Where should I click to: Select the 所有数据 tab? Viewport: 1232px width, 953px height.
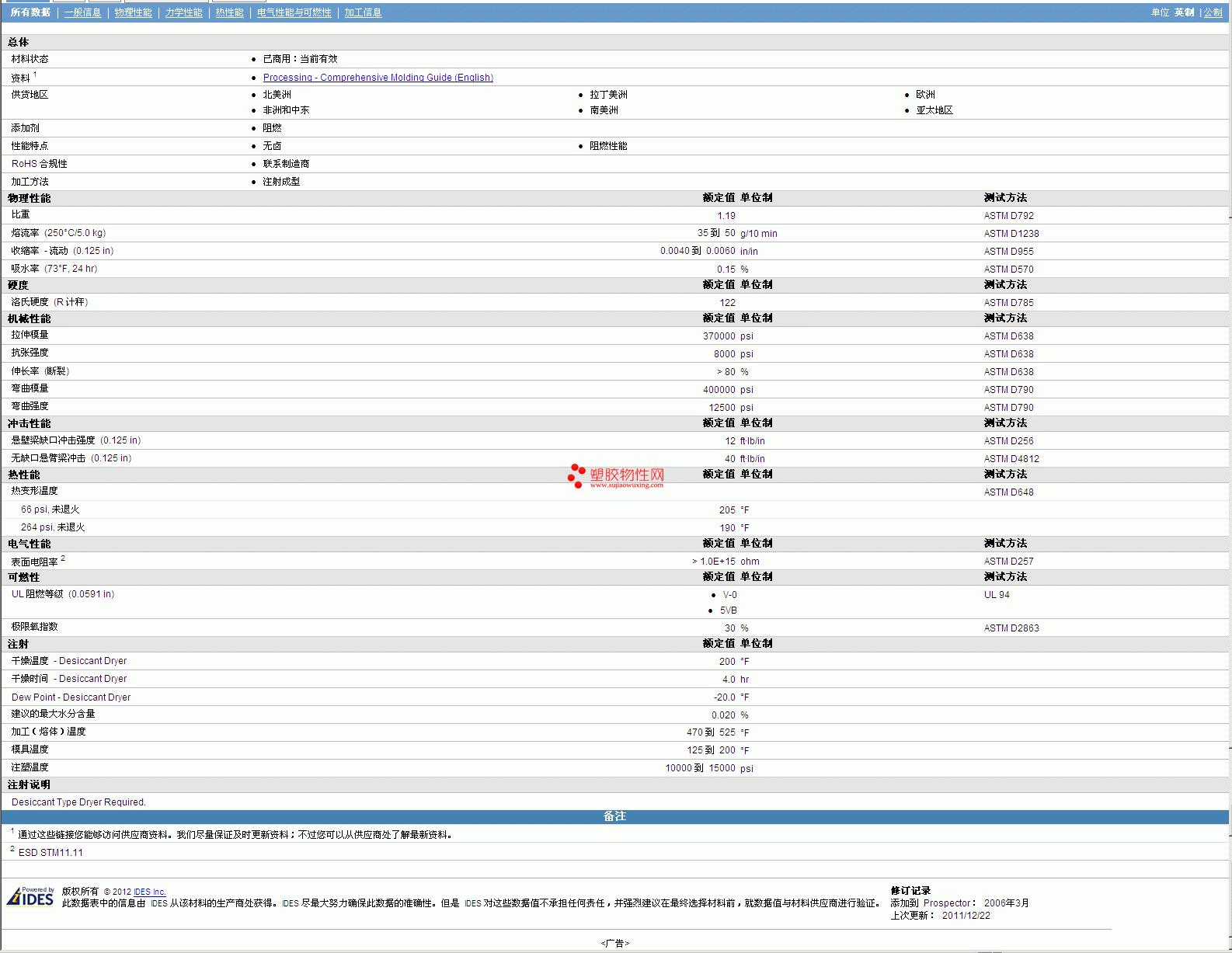click(x=30, y=12)
